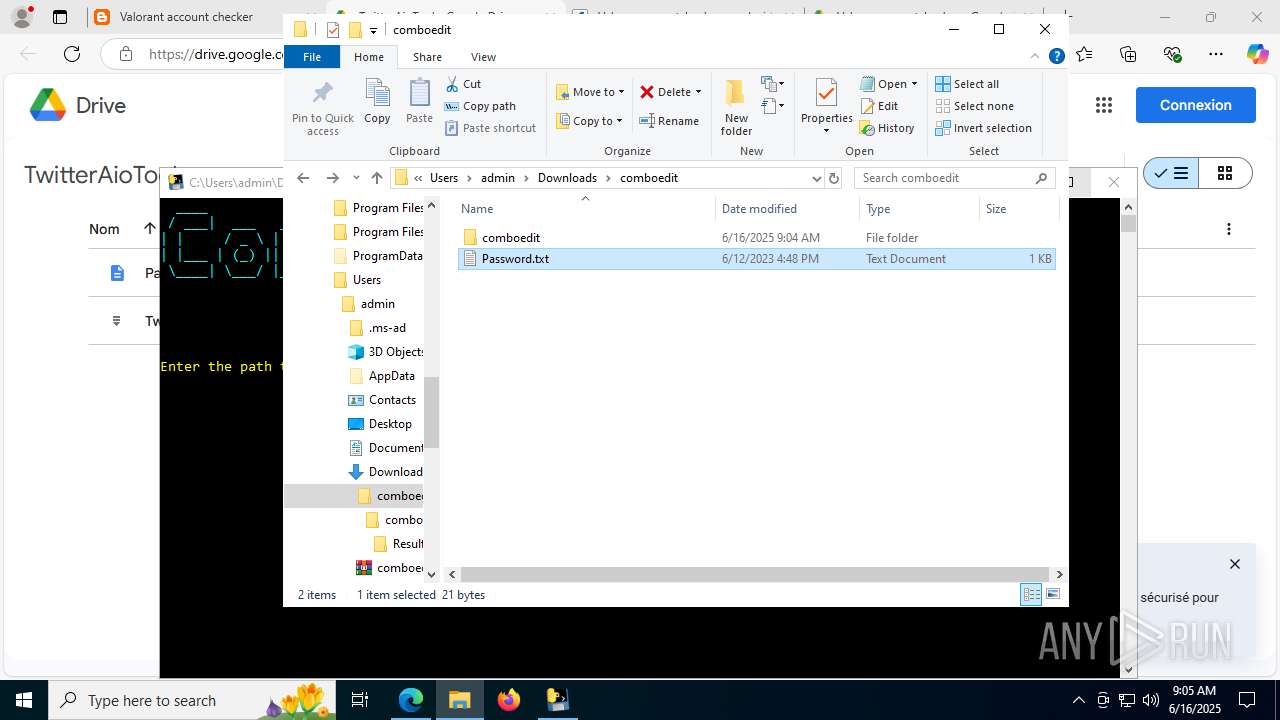The height and width of the screenshot is (720, 1280).
Task: Click navigation tree scroll down arrow
Action: coord(432,574)
